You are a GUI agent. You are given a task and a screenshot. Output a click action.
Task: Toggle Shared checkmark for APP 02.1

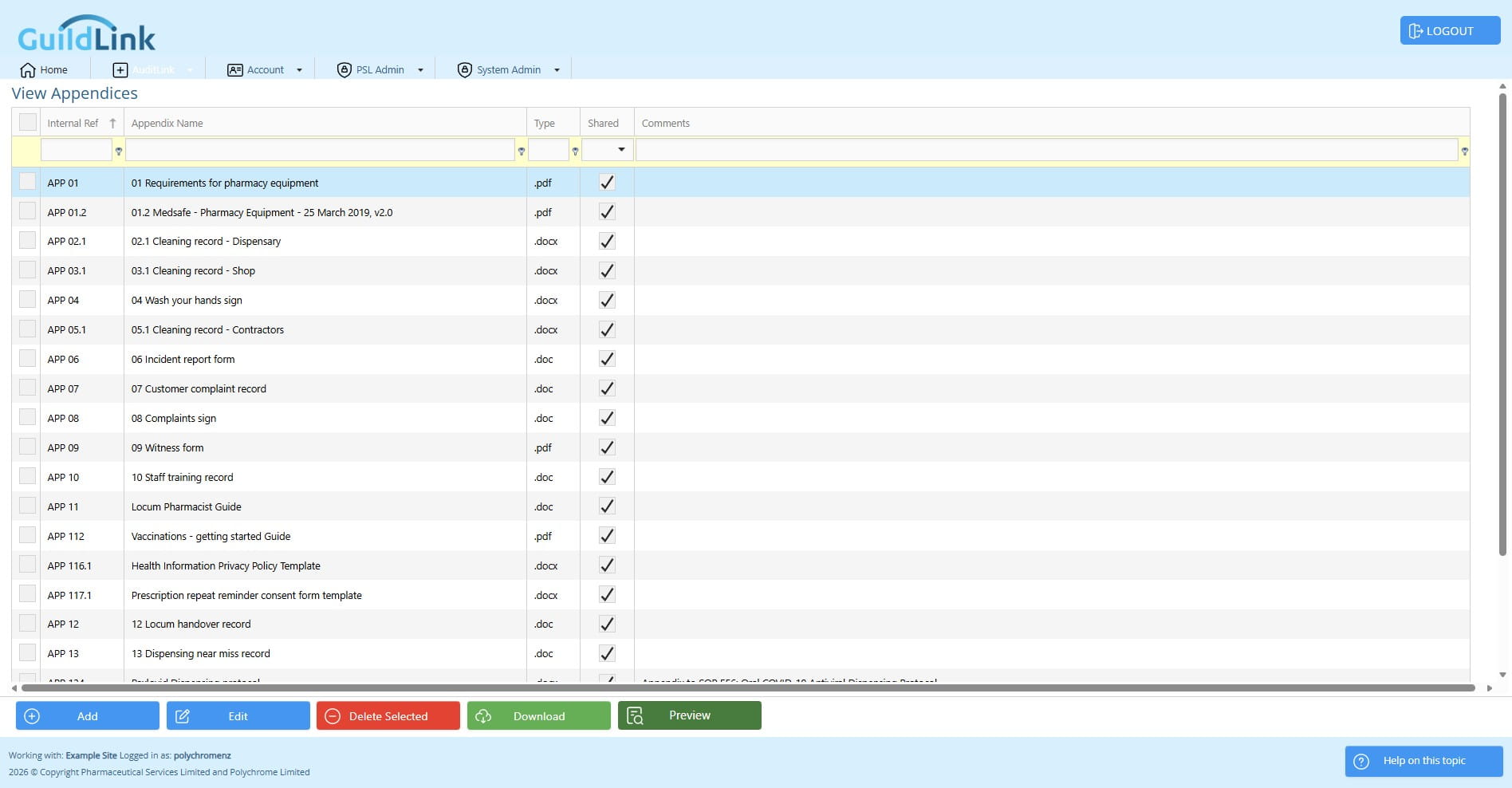pos(607,241)
